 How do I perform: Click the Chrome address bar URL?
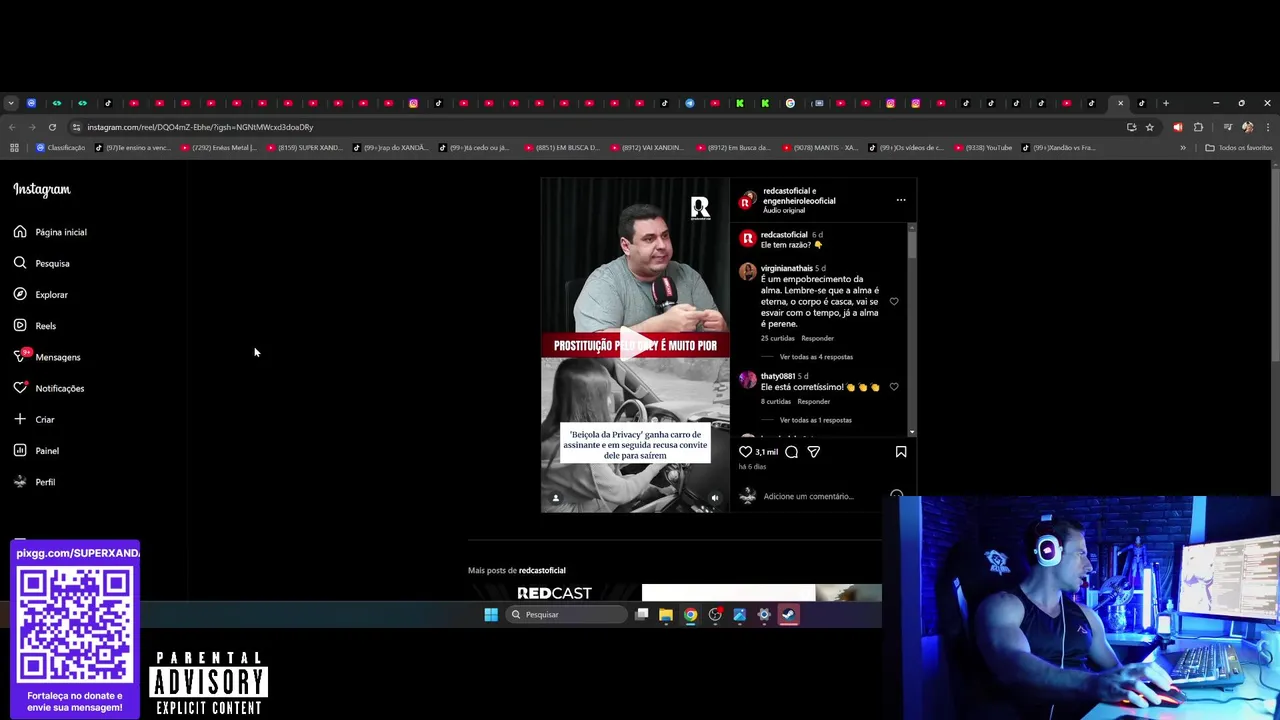200,127
